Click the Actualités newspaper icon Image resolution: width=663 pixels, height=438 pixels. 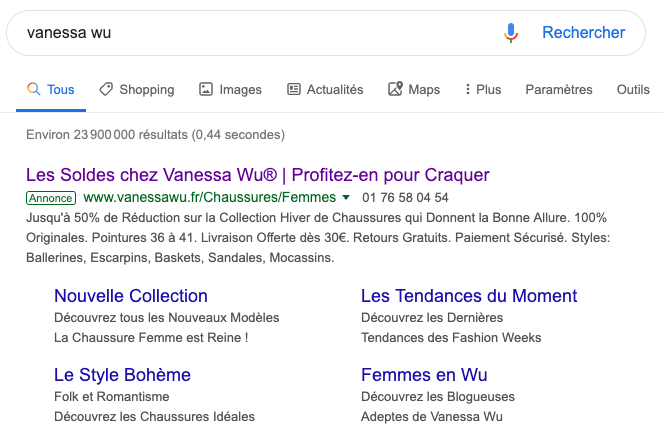tap(294, 89)
